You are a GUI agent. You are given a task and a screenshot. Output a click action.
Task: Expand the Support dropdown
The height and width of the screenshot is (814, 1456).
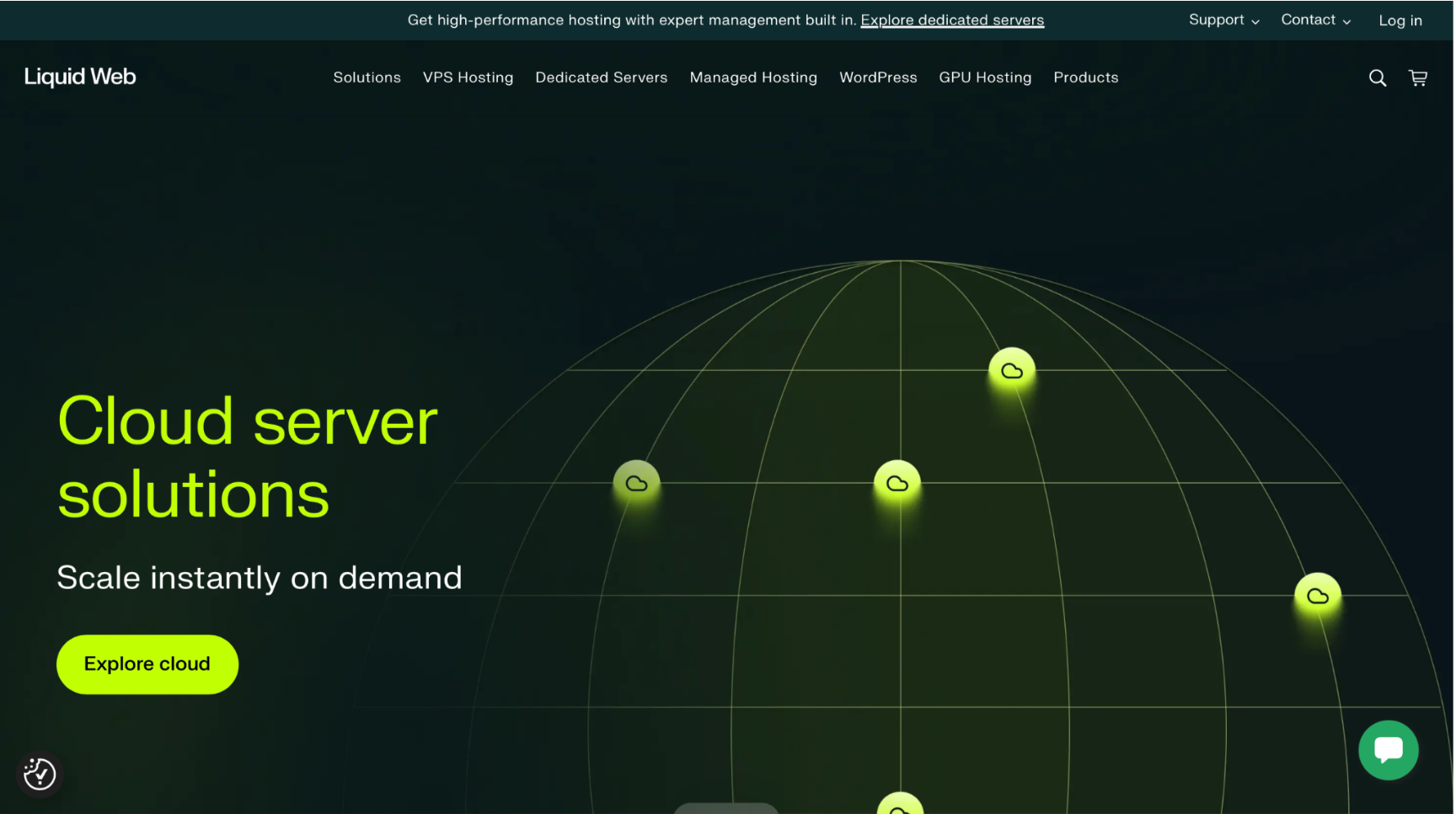tap(1223, 20)
